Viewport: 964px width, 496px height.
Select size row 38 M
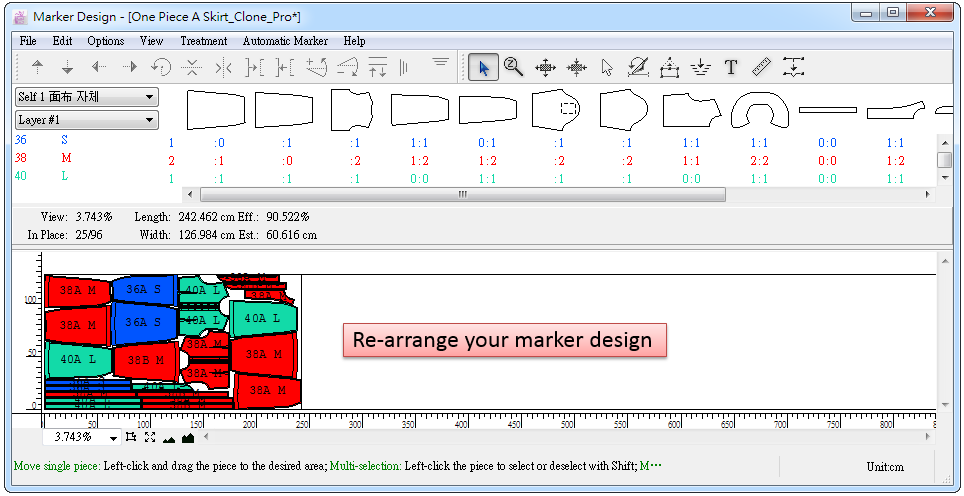tap(45, 159)
